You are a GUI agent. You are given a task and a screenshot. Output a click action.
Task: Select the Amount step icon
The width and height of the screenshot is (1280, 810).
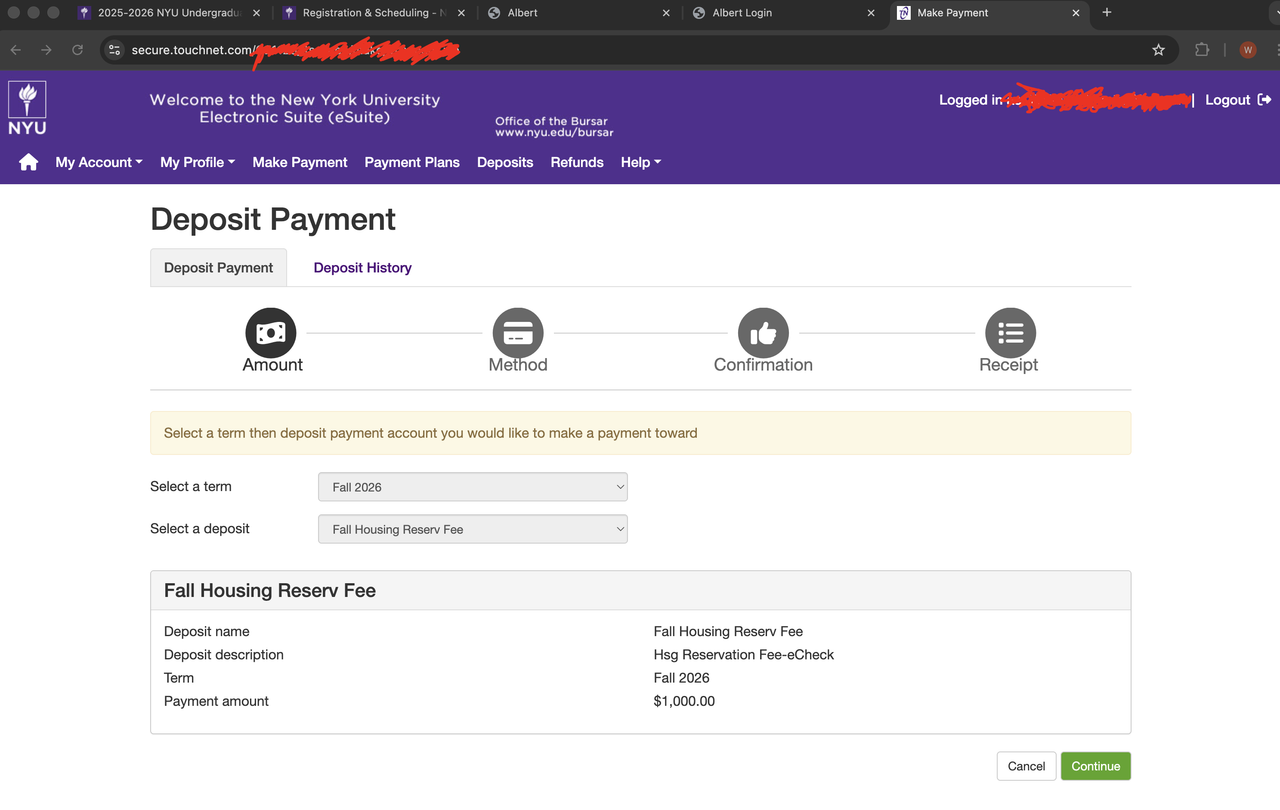click(271, 332)
